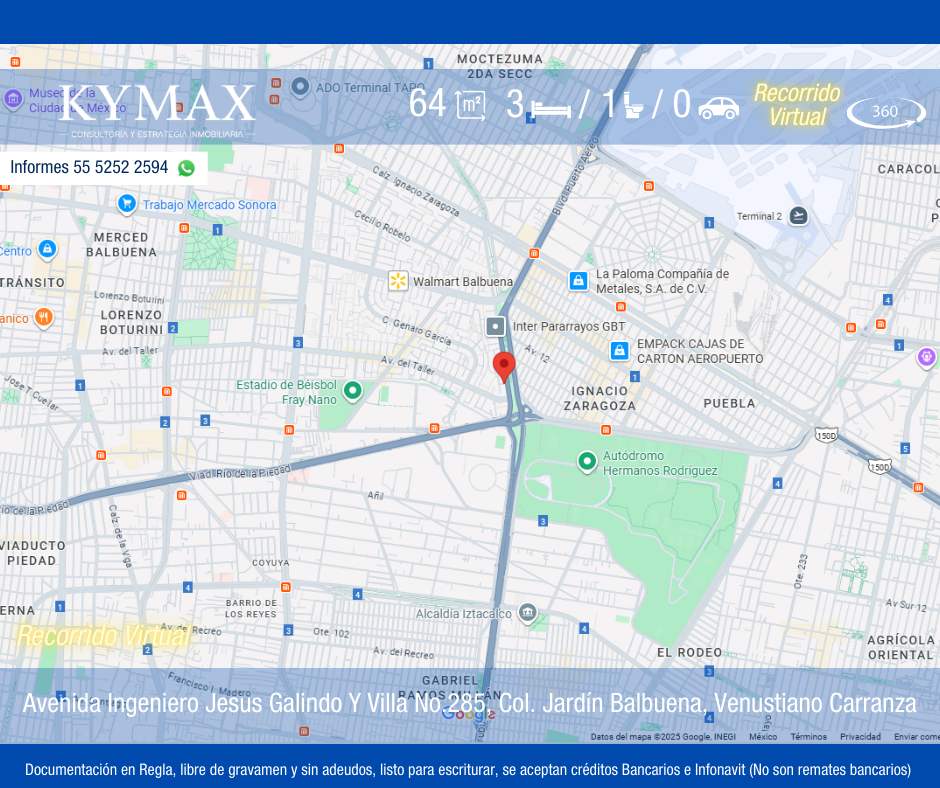
Task: Open the Privacidad link in map footer
Action: point(860,737)
